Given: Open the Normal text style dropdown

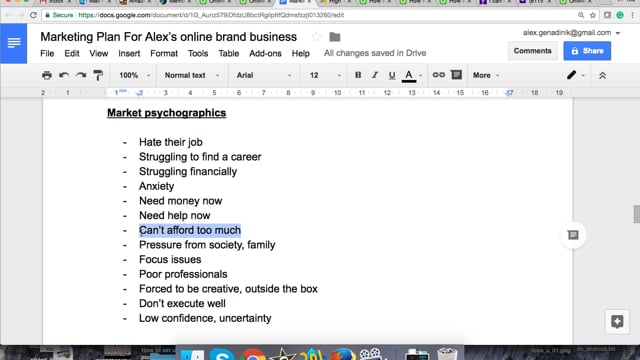Looking at the screenshot, I should pos(191,76).
